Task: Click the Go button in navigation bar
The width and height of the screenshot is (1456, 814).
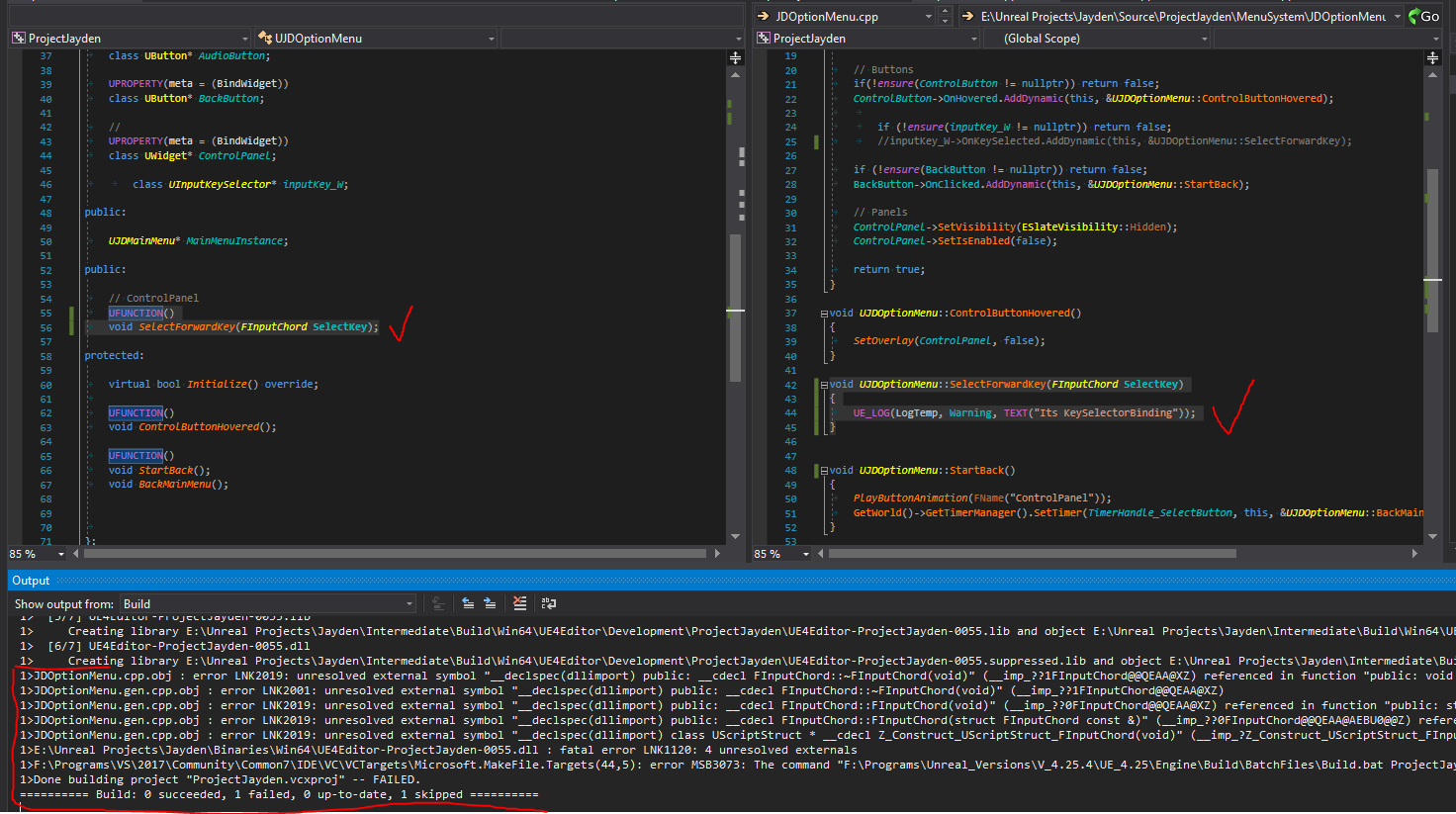Action: point(1424,16)
